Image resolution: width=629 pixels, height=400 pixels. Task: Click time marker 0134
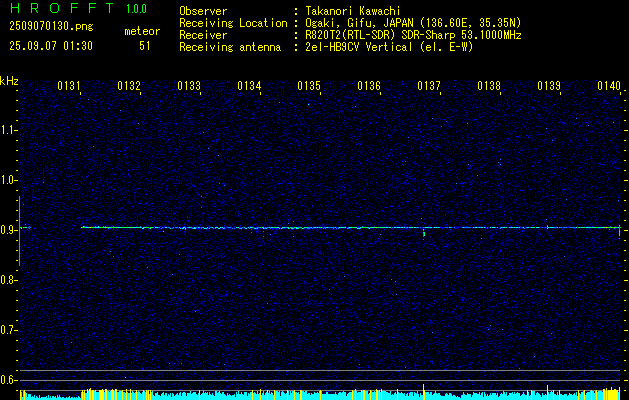point(249,85)
